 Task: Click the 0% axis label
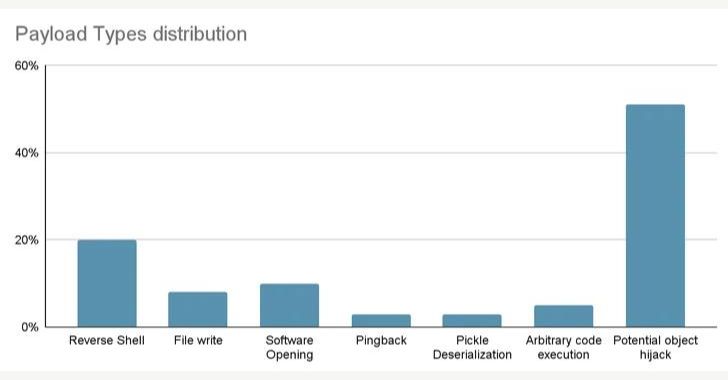pyautogui.click(x=29, y=327)
